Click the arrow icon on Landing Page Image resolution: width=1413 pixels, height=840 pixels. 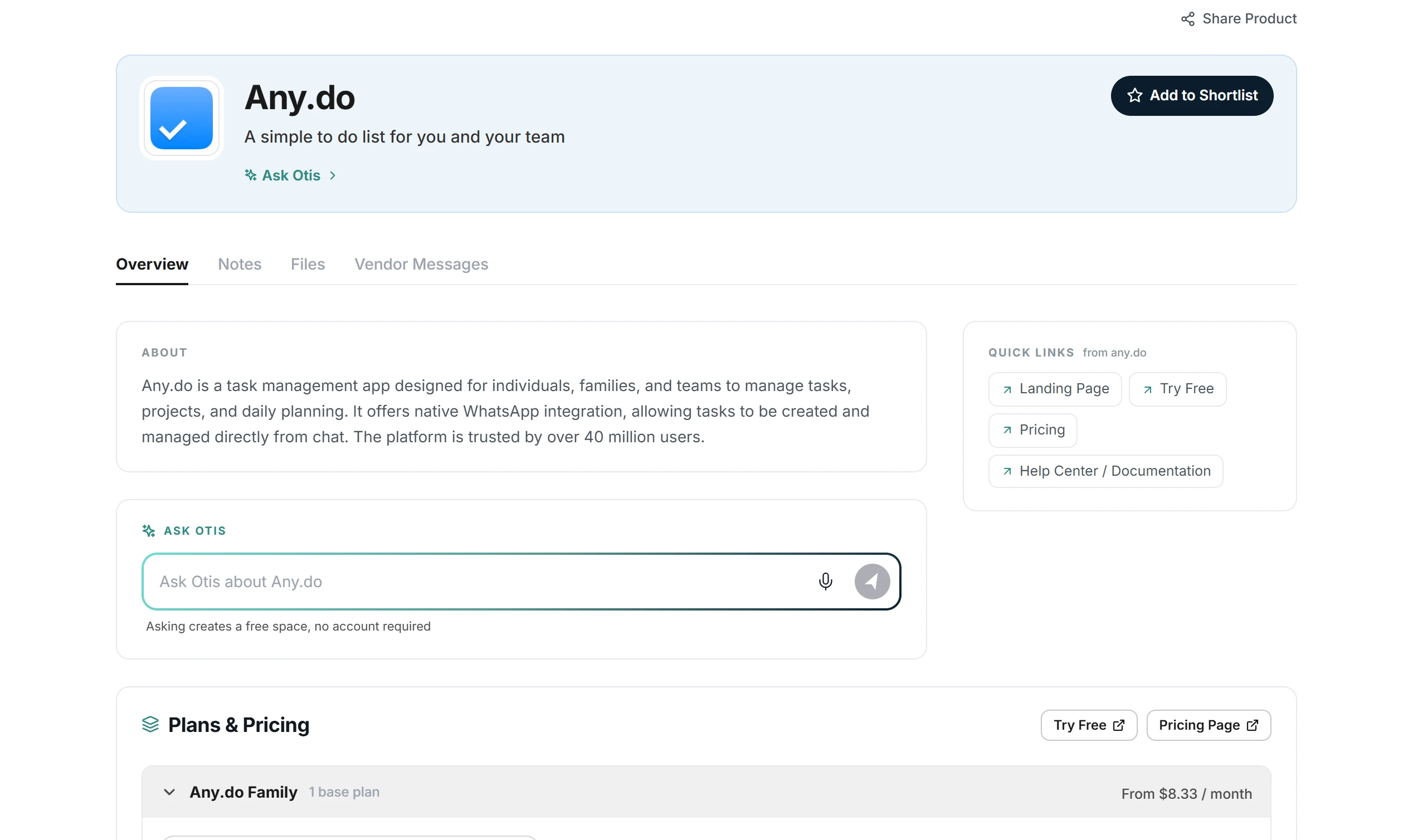coord(1007,389)
